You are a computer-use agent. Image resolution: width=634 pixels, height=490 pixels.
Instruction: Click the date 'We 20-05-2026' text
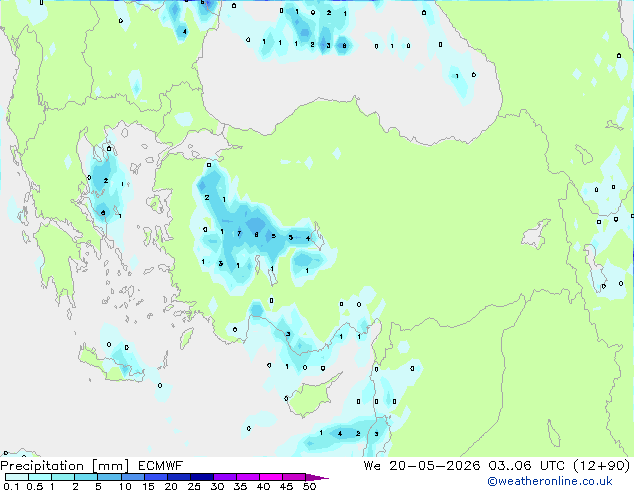(422, 466)
